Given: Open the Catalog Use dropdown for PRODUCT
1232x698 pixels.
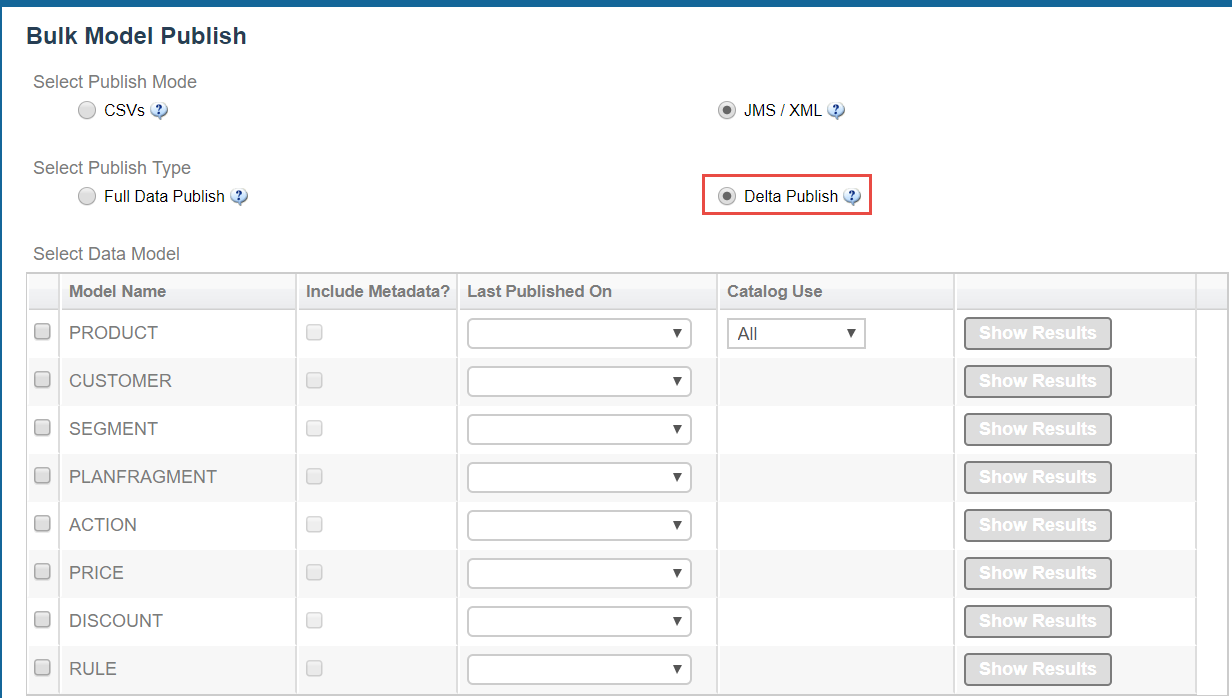Looking at the screenshot, I should point(796,334).
